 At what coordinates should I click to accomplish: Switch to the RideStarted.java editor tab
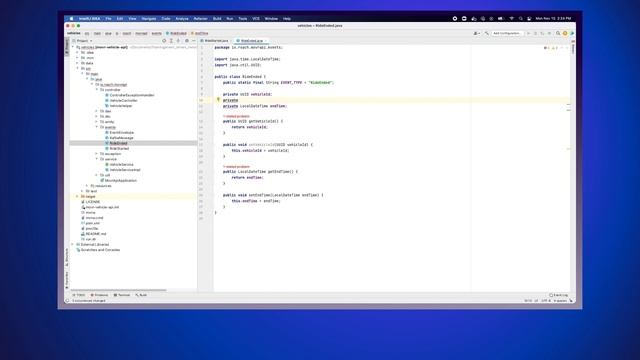coord(215,41)
